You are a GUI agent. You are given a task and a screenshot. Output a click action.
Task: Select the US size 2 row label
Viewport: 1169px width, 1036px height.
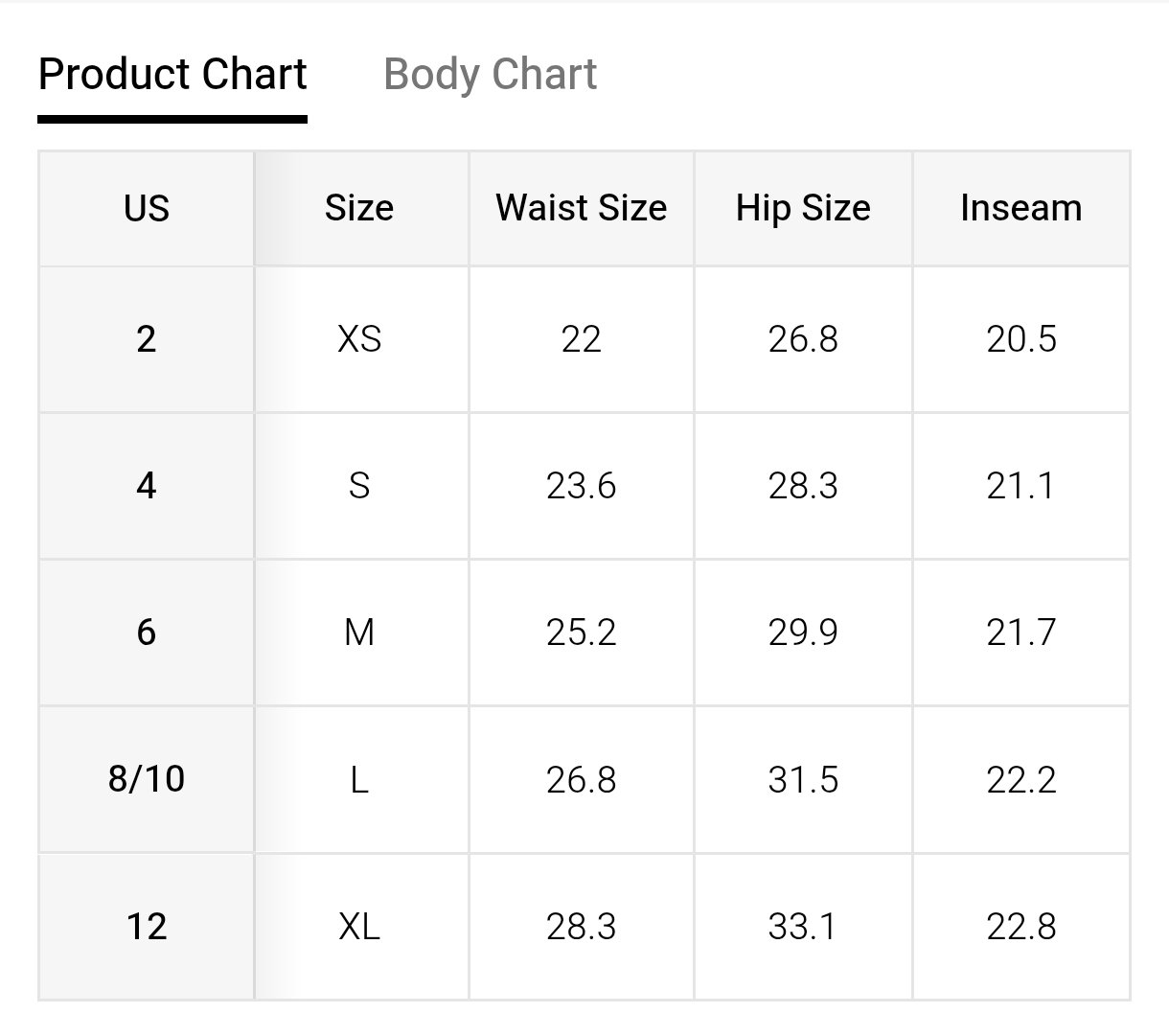coord(147,339)
